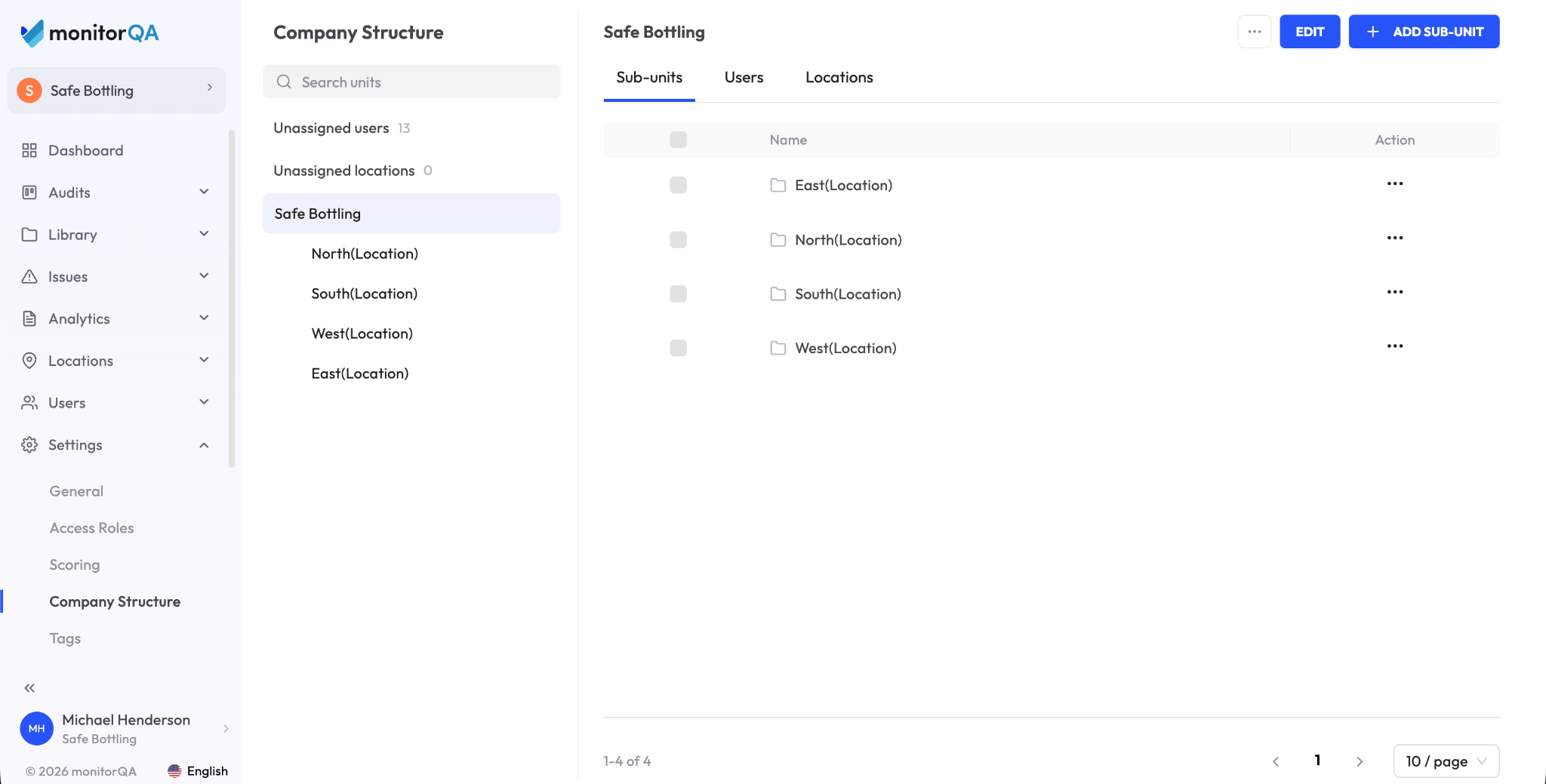
Task: Click the EDIT button
Action: 1310,32
